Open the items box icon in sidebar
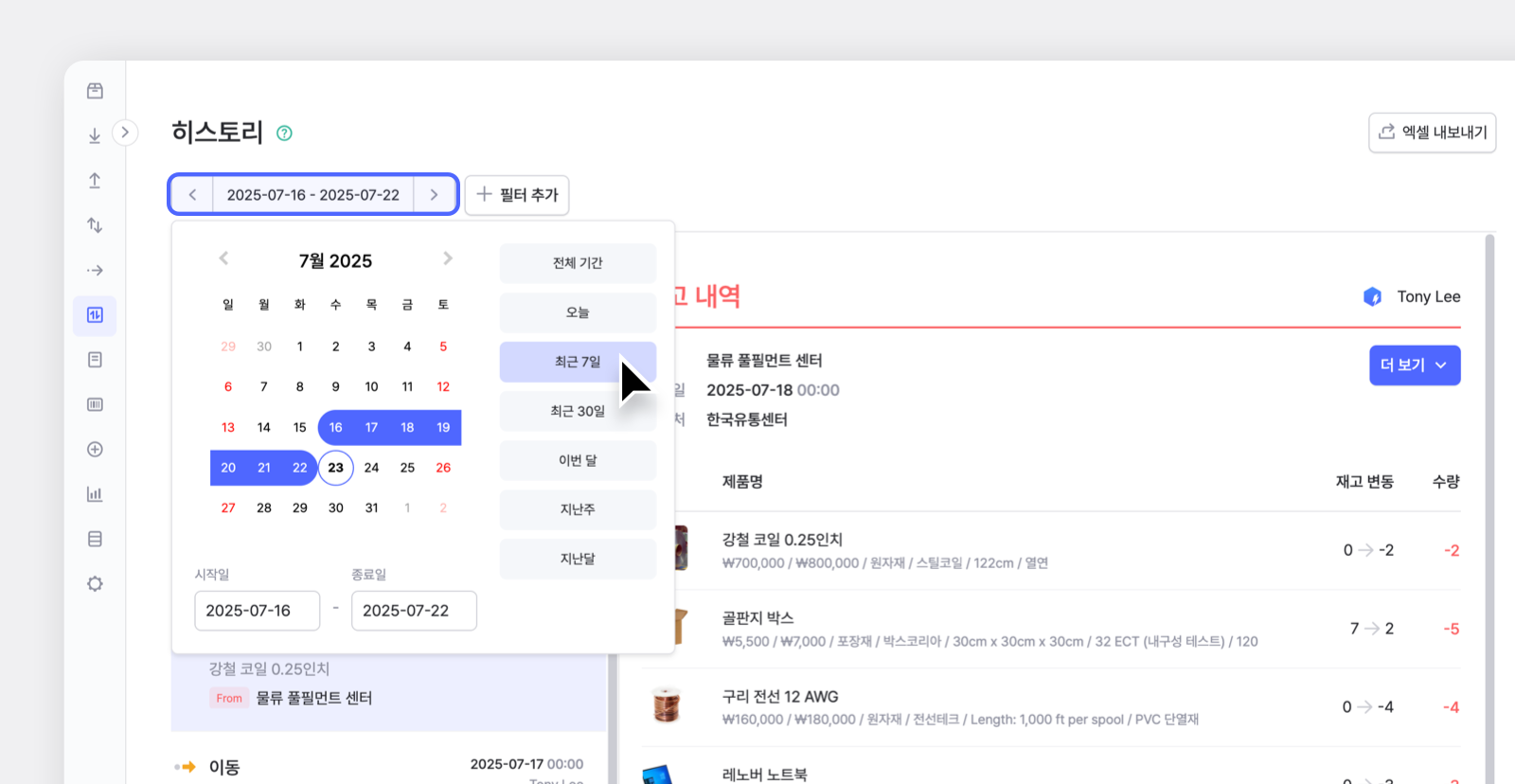1515x784 pixels. tap(95, 91)
